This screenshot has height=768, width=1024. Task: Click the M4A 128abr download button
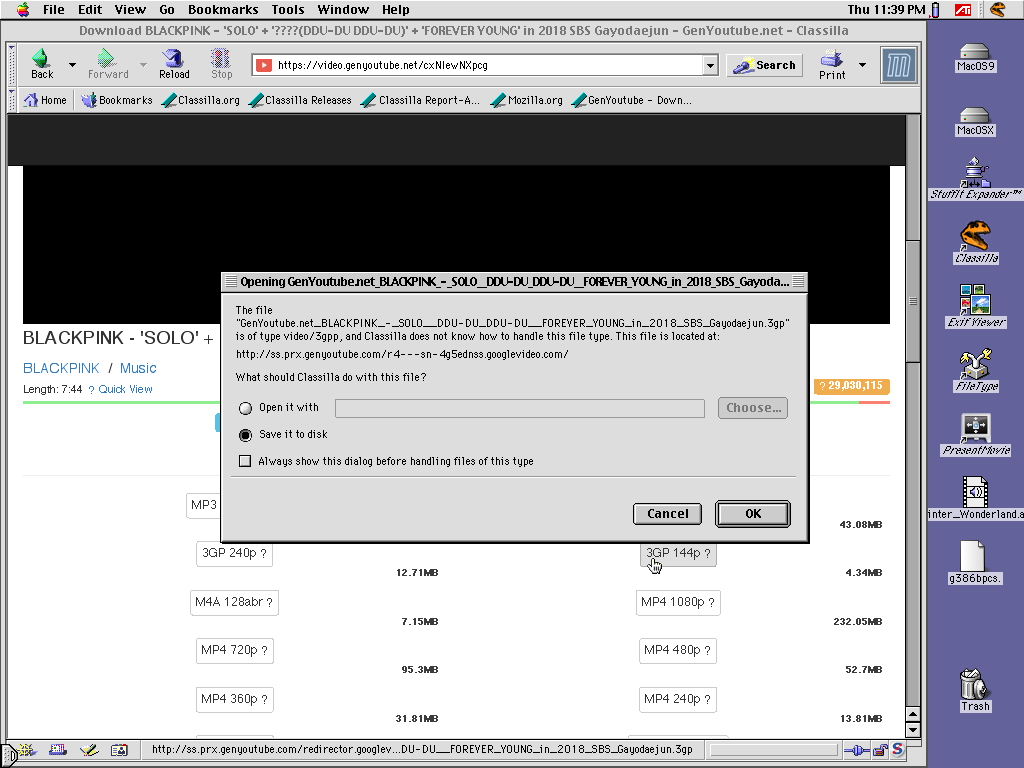(234, 602)
